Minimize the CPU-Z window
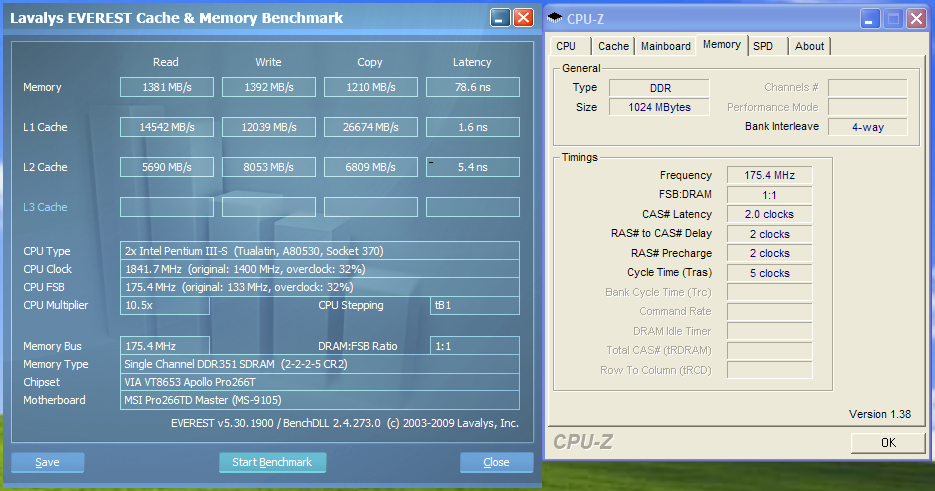This screenshot has width=935, height=491. tap(870, 19)
